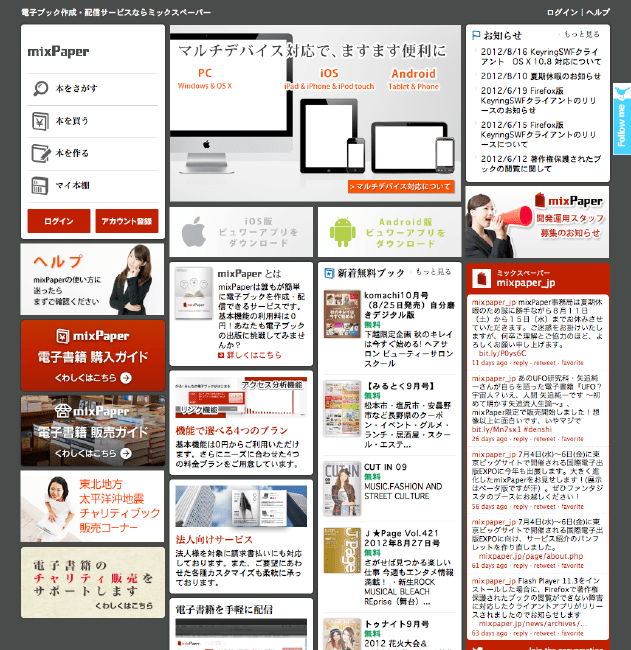Open the 本をさがす menu item
This screenshot has width=631, height=650.
93,89
